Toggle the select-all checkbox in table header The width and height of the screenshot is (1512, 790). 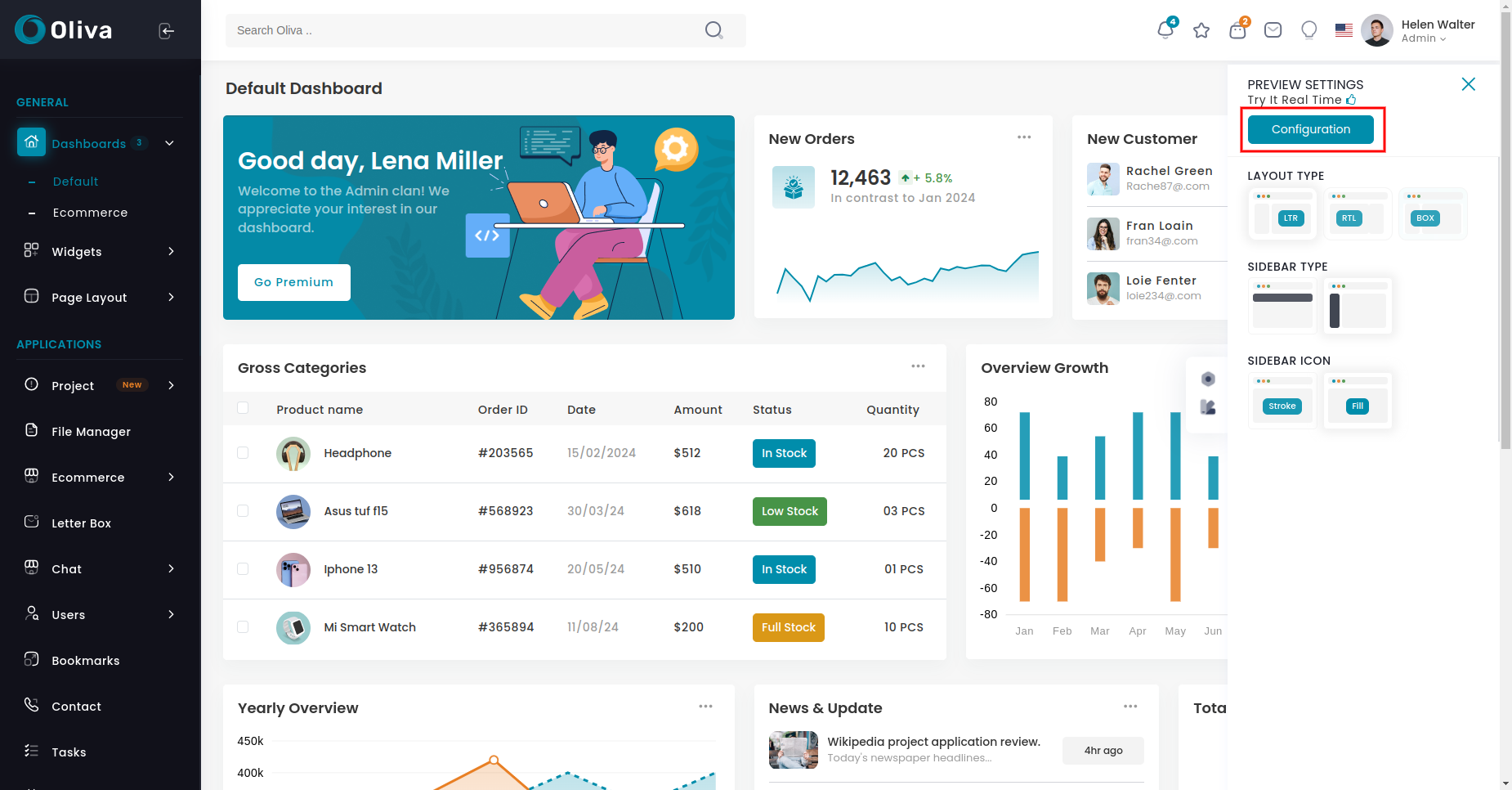click(x=243, y=407)
